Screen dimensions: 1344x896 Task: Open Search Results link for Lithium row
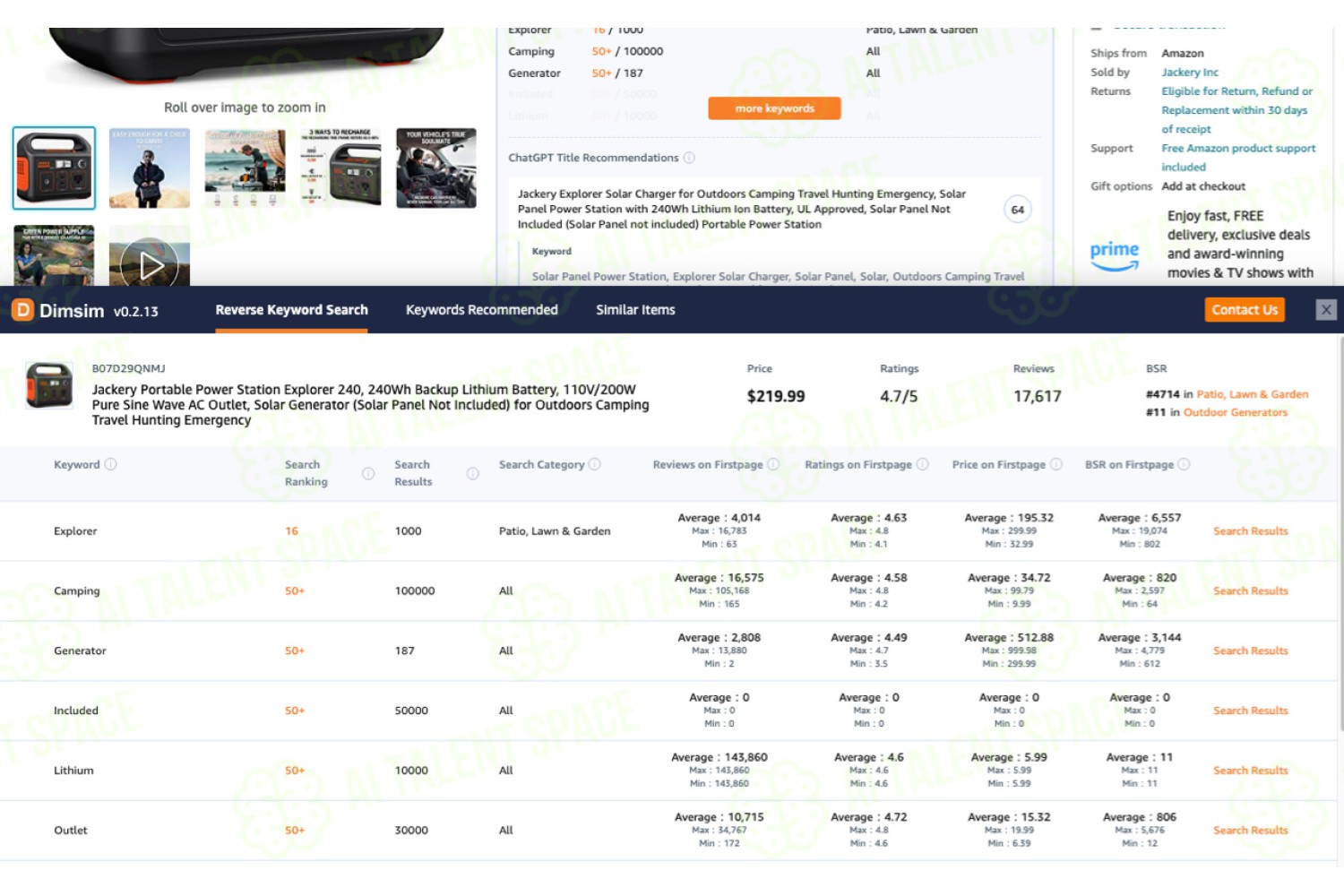tap(1250, 771)
